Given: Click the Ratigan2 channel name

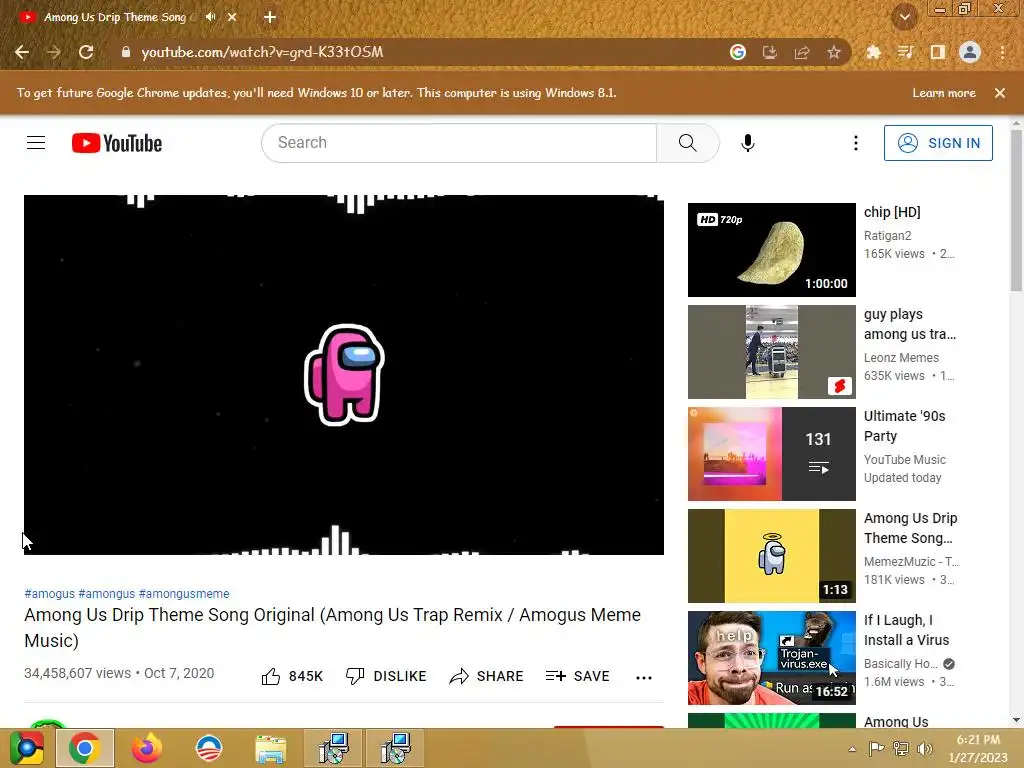Looking at the screenshot, I should [x=888, y=236].
